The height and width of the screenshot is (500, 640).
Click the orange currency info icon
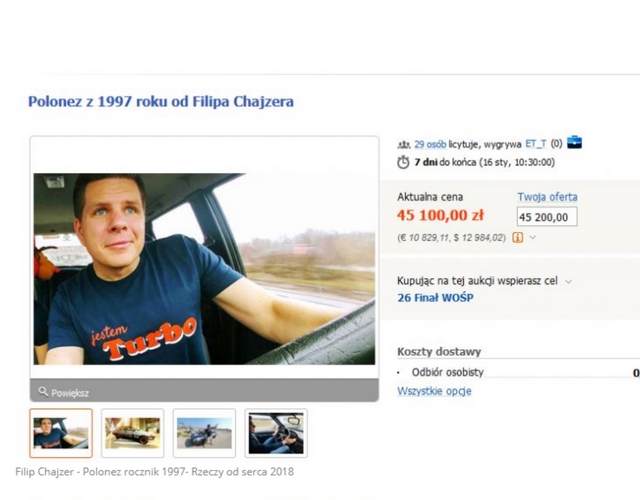point(518,237)
